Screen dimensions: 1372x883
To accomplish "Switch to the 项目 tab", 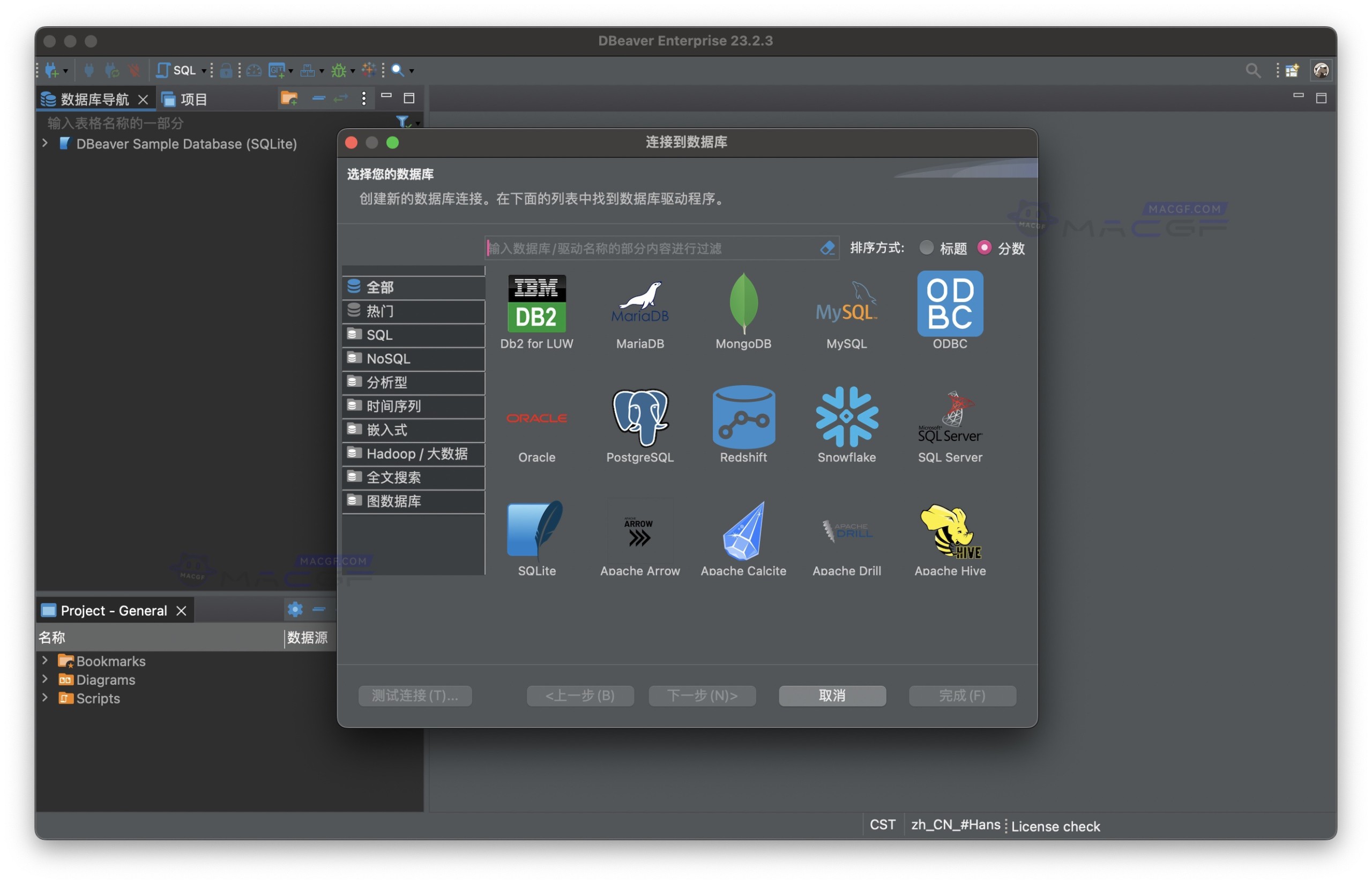I will pyautogui.click(x=192, y=98).
